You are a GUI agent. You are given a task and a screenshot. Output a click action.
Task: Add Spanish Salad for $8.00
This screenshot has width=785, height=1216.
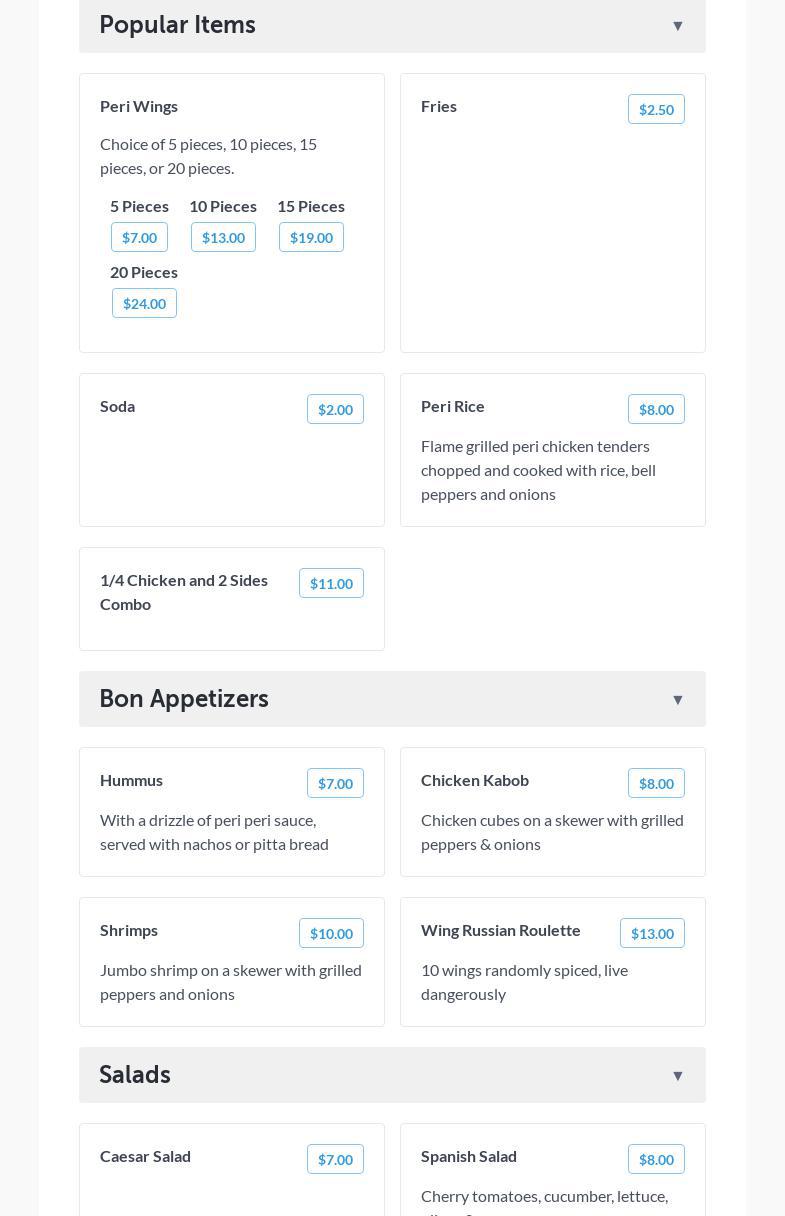pos(656,1160)
